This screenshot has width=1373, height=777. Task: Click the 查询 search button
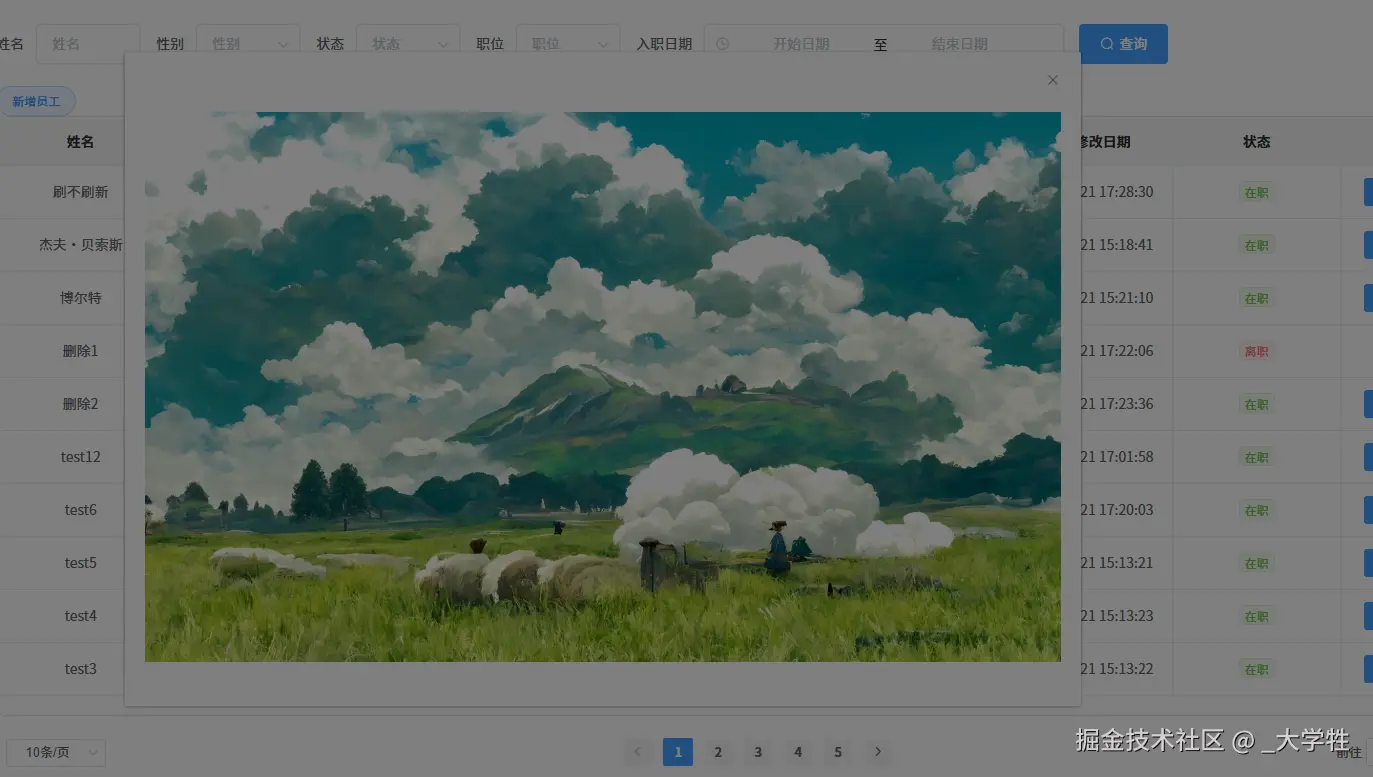[1123, 44]
